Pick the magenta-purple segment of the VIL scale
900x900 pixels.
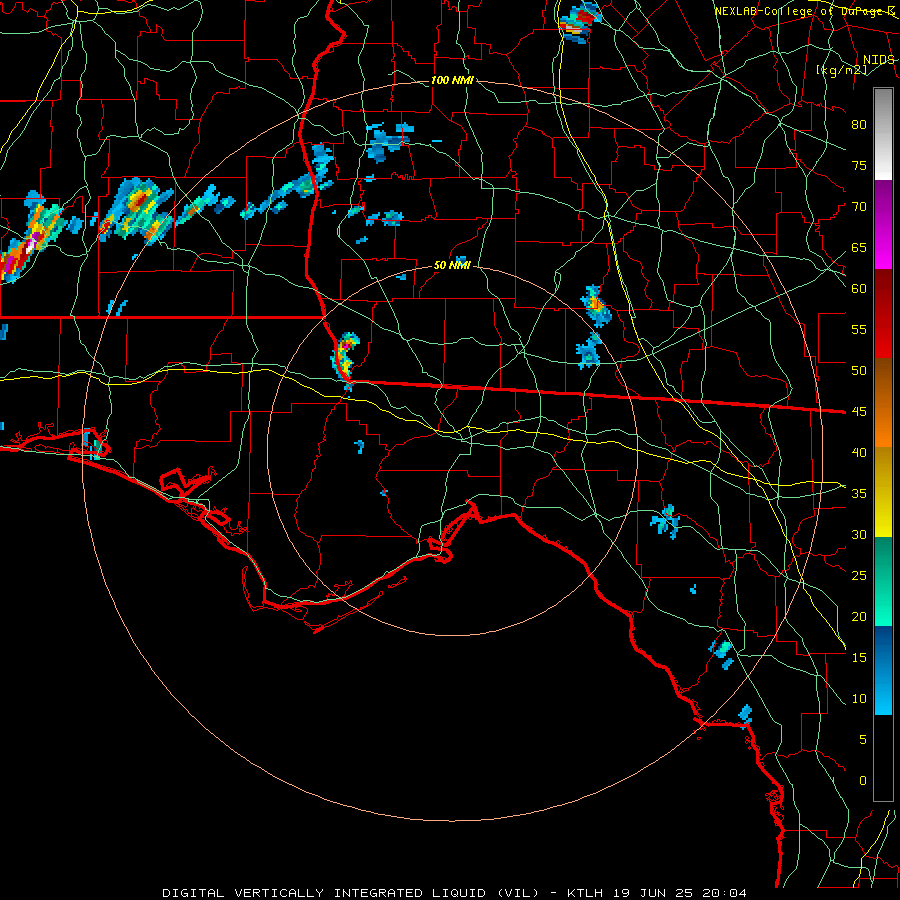[x=883, y=224]
